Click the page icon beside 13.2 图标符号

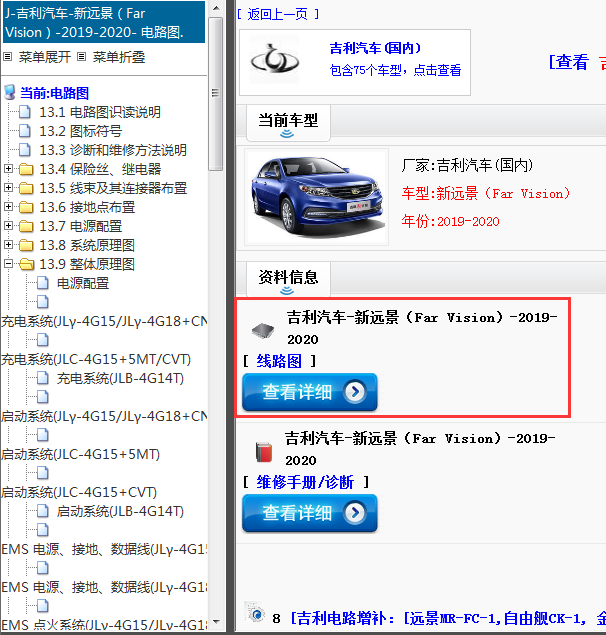(x=25, y=131)
